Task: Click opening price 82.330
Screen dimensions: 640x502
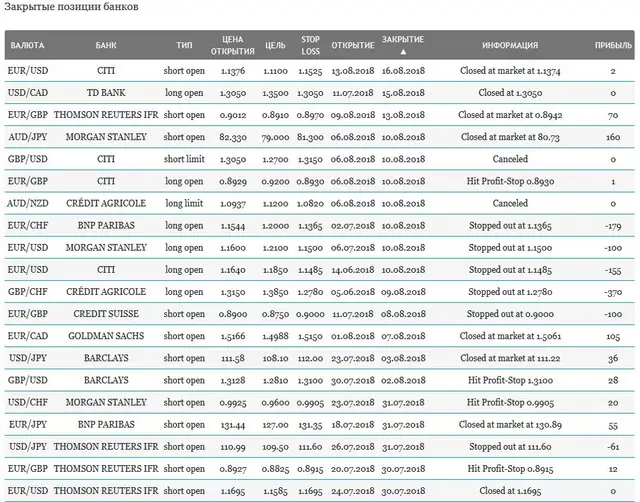Action: (233, 137)
